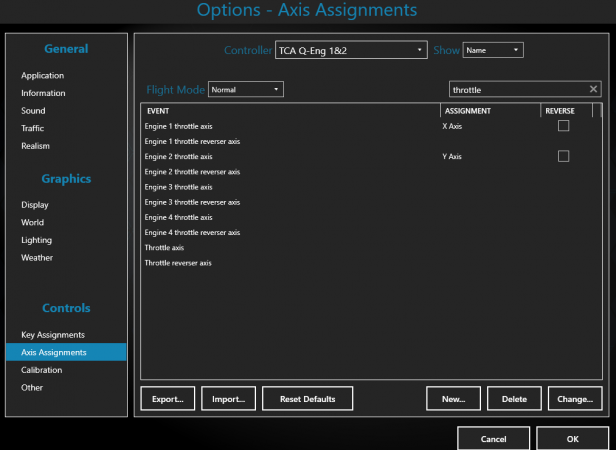The height and width of the screenshot is (450, 616).
Task: Toggle Reverse checkbox for Engine 1 throttle axis
Action: (x=563, y=126)
